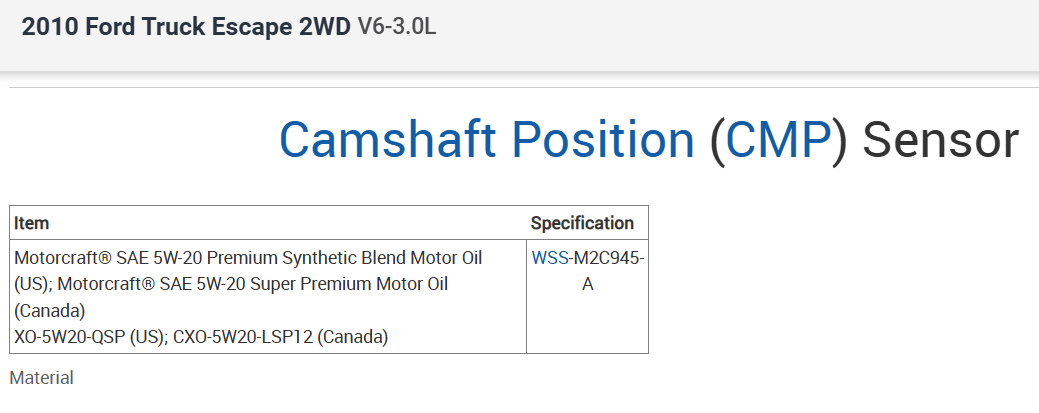Viewport: 1039px width, 413px height.
Task: Open the WSS specification link
Action: coord(550,258)
